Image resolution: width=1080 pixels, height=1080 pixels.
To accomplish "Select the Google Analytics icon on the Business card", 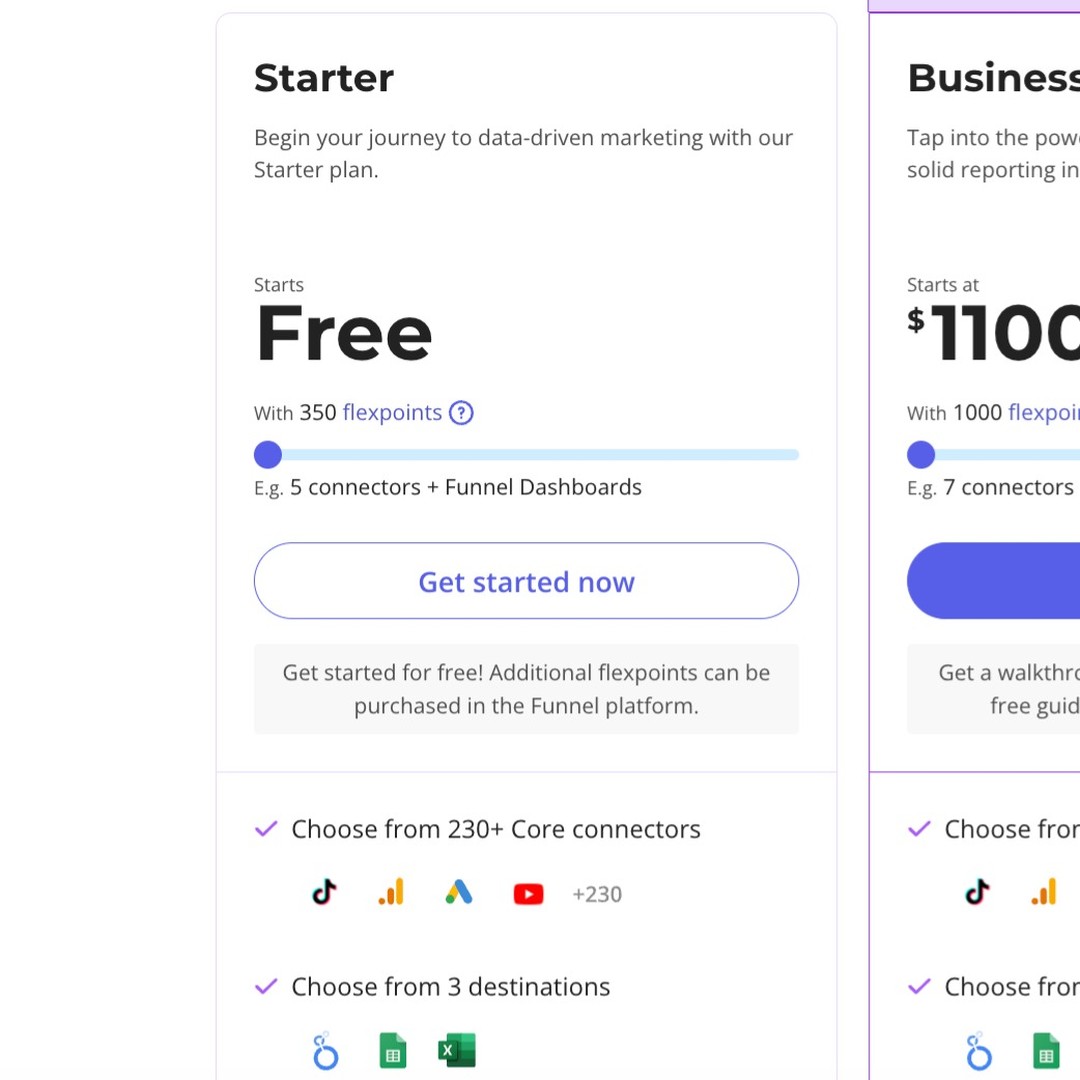I will 1044,893.
